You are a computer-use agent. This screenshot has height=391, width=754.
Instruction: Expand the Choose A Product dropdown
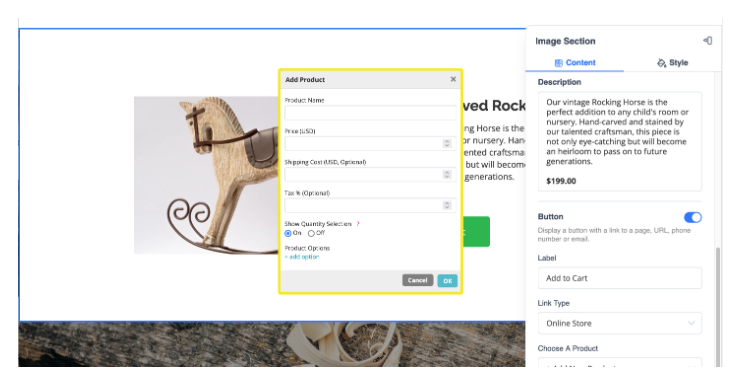(x=619, y=363)
